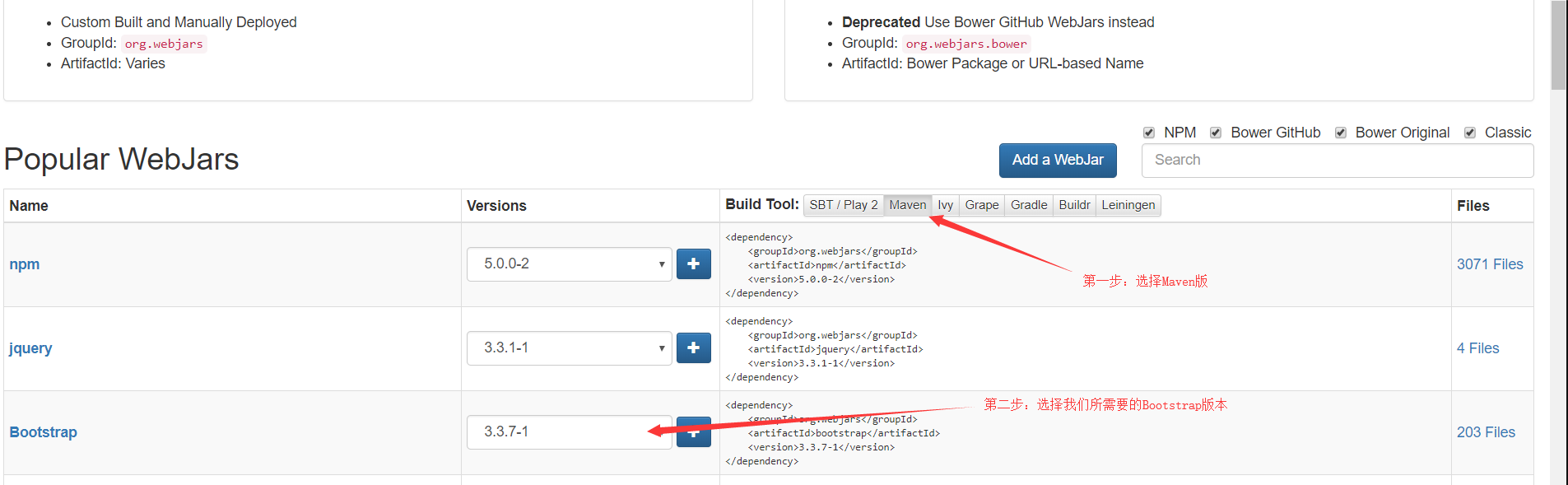Select the Maven build tool tab
The width and height of the screenshot is (1568, 485).
[907, 205]
